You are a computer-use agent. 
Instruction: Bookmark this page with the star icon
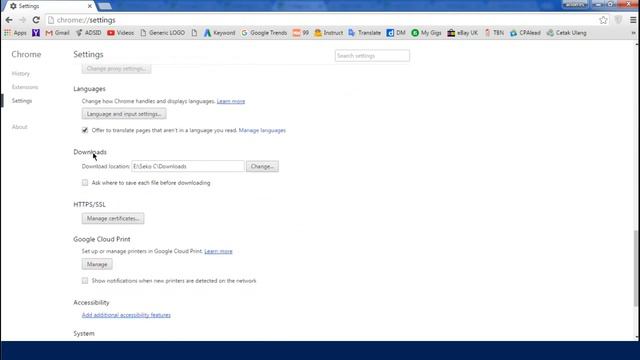coord(603,20)
